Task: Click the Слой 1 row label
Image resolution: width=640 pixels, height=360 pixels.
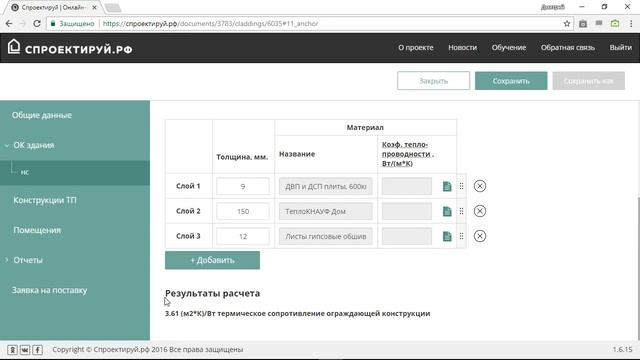Action: pyautogui.click(x=188, y=186)
